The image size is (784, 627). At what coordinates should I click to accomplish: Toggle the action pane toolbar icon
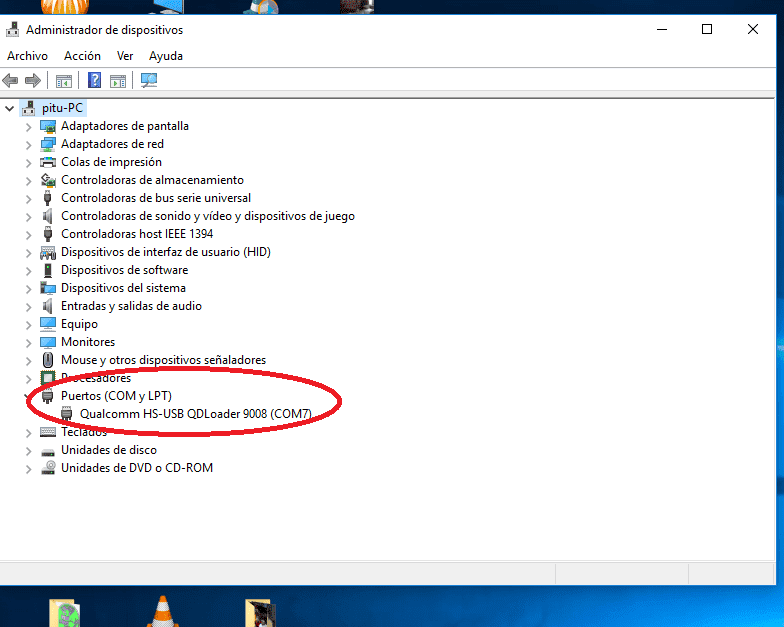coord(118,80)
